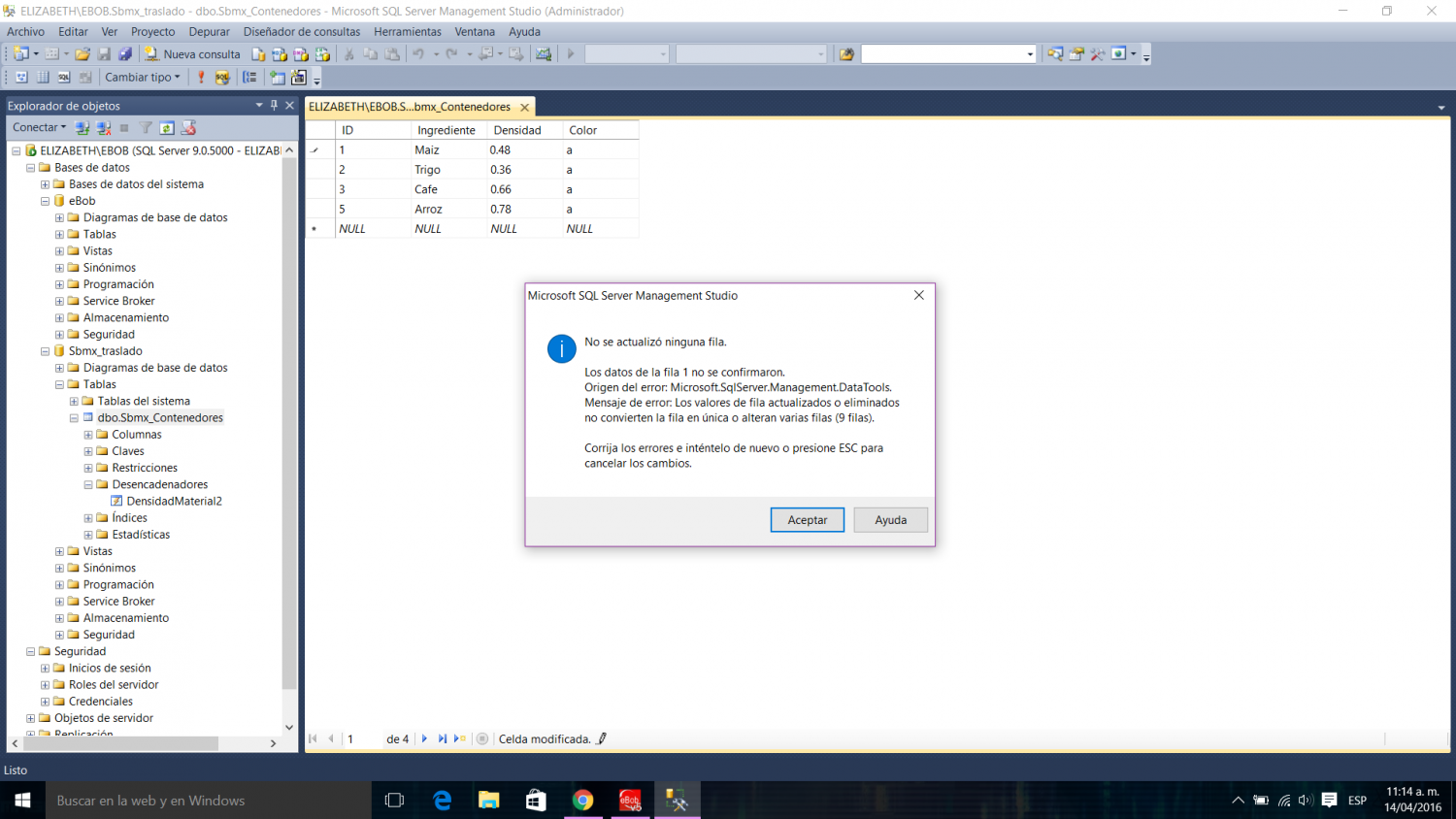
Task: Close the error message dialog
Action: point(919,295)
